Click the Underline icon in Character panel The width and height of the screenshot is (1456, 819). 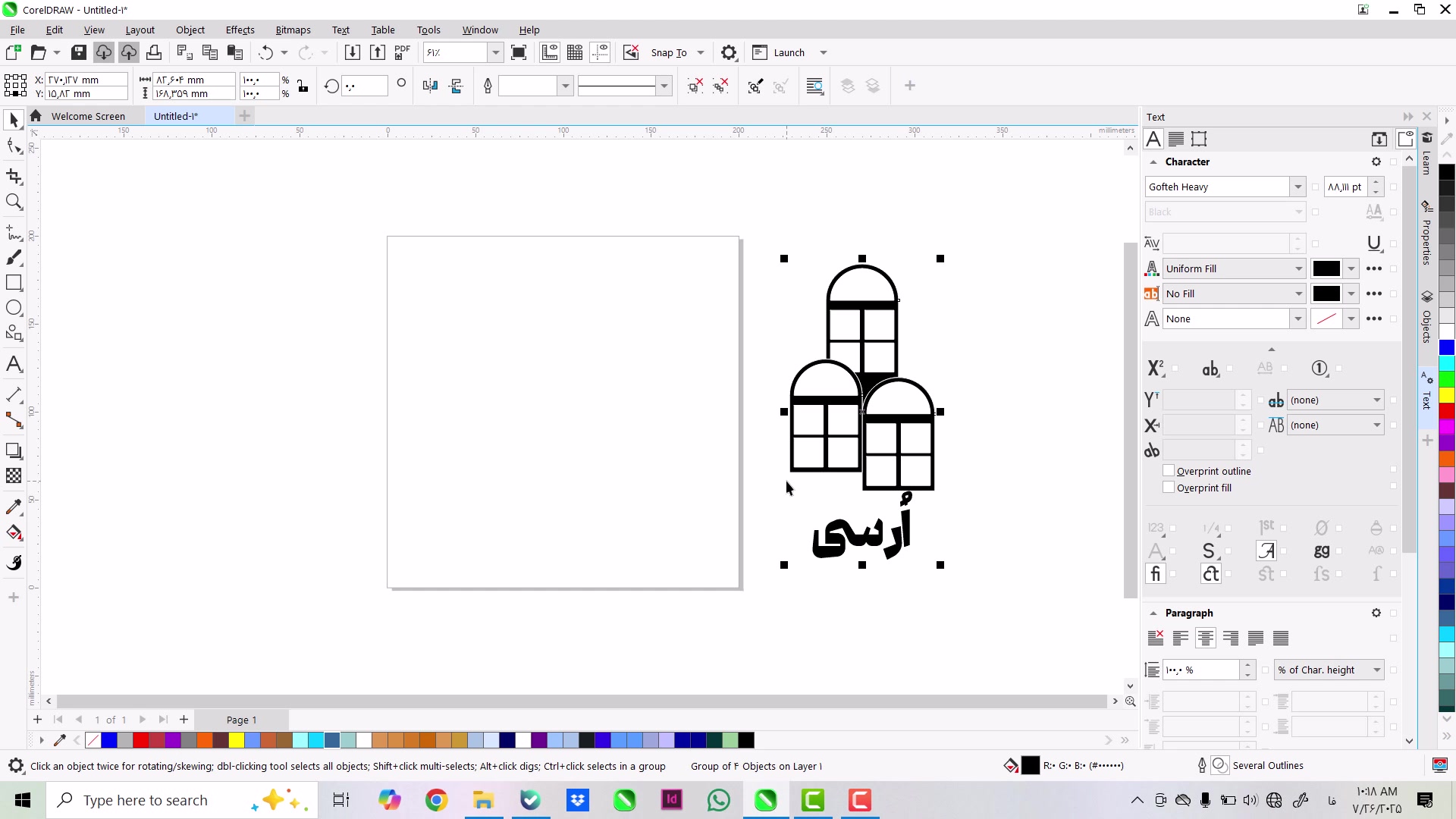[1373, 243]
